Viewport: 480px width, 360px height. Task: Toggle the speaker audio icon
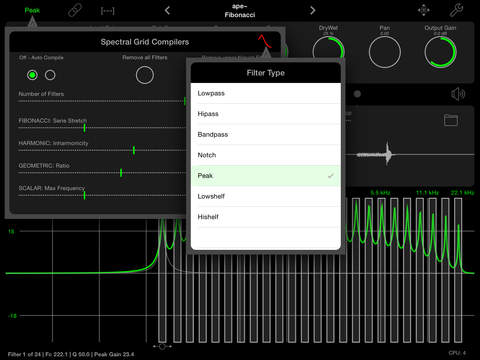tap(458, 94)
